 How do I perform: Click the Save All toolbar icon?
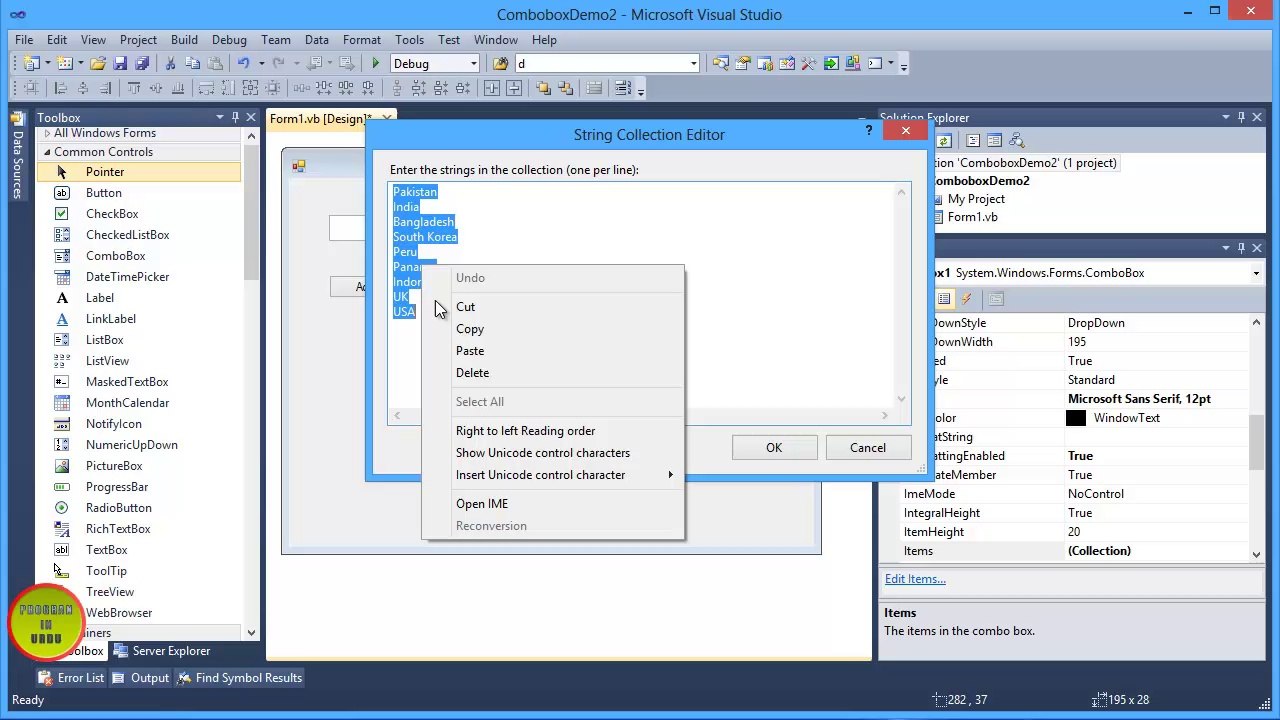tap(142, 64)
